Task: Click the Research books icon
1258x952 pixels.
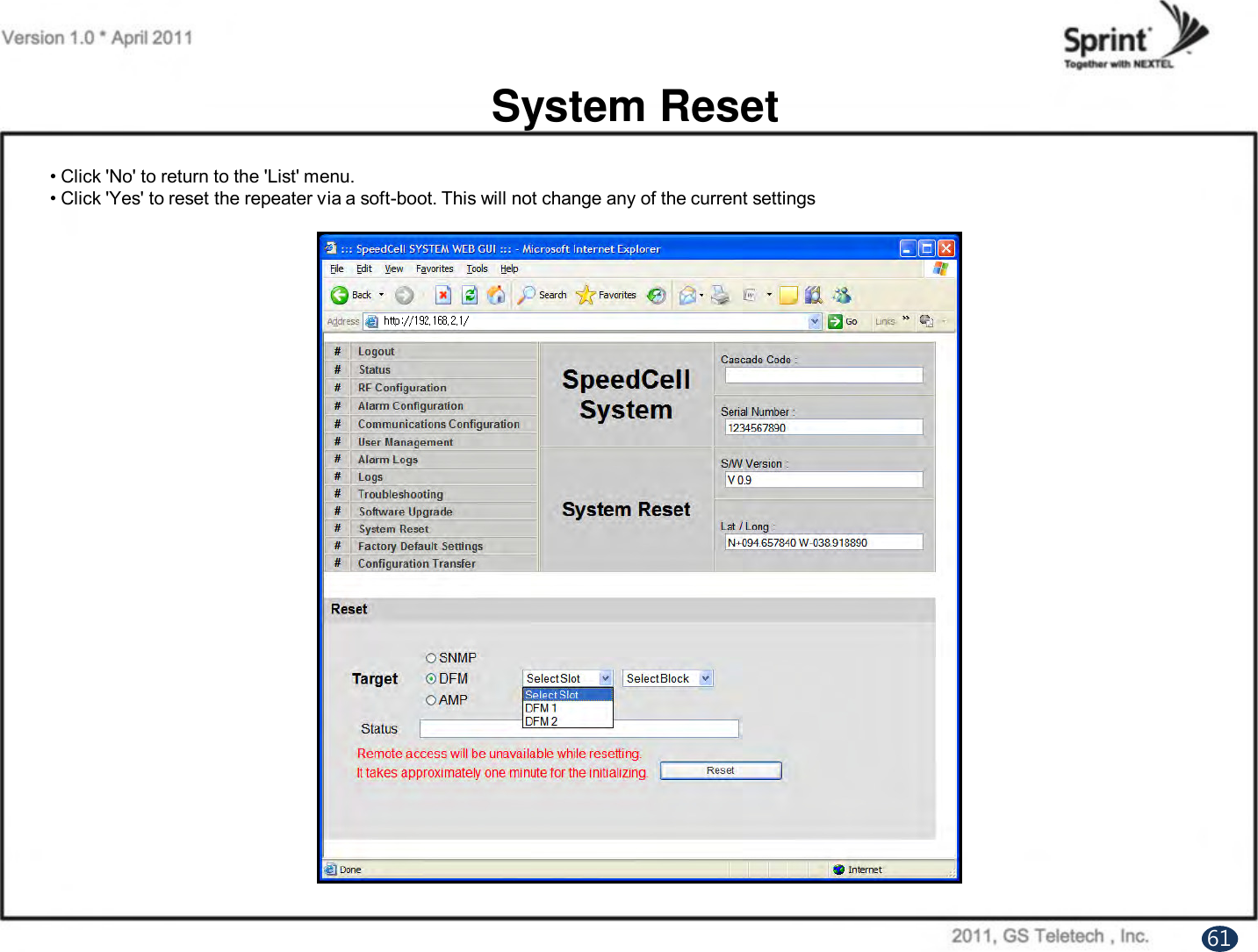Action: [814, 295]
